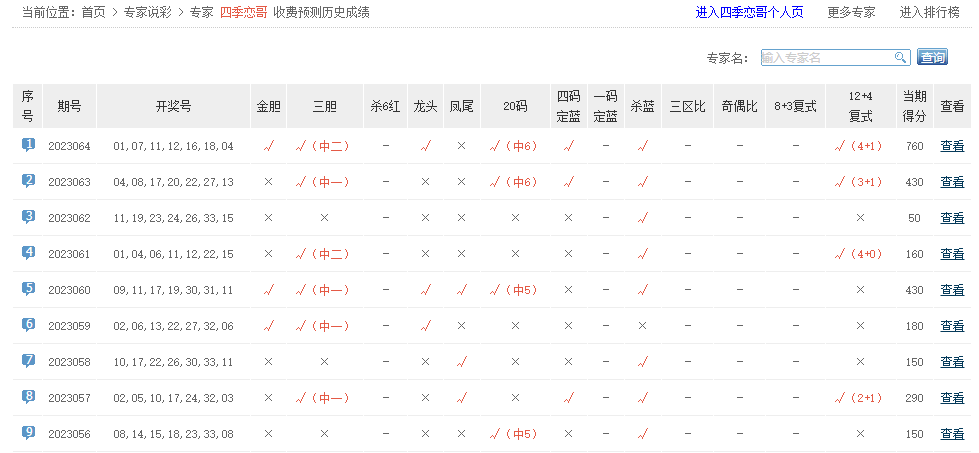Go to 进入排行榜 ranking page
Screen dimensions: 979x453
coord(930,13)
